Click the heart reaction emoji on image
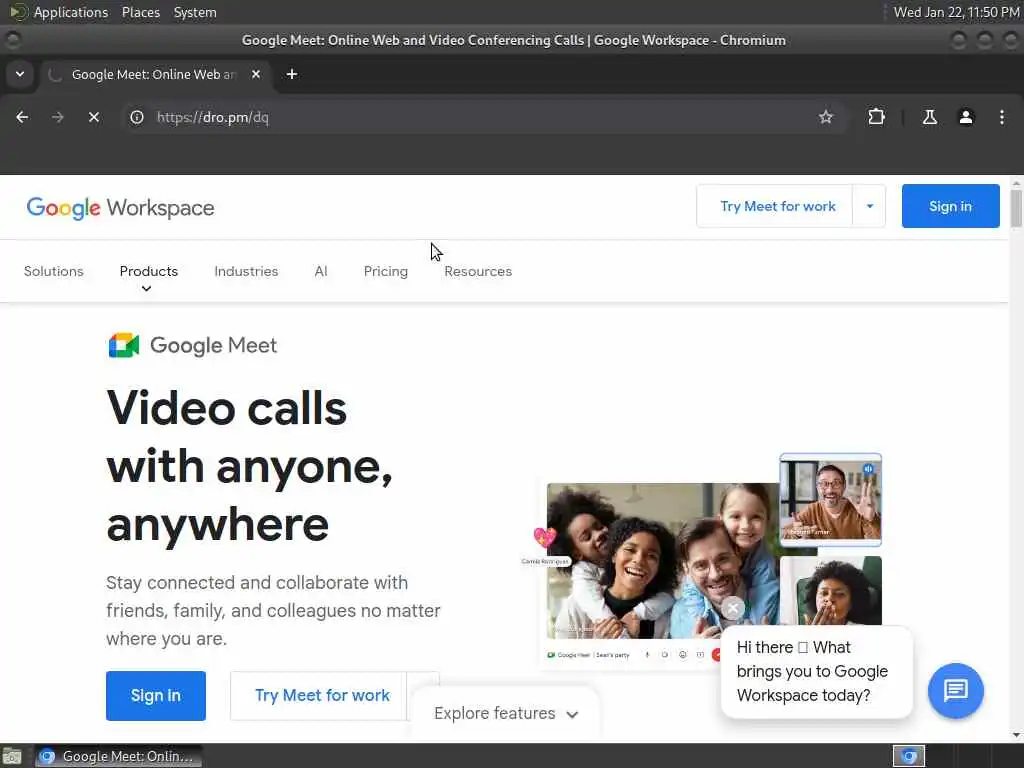 click(x=545, y=537)
